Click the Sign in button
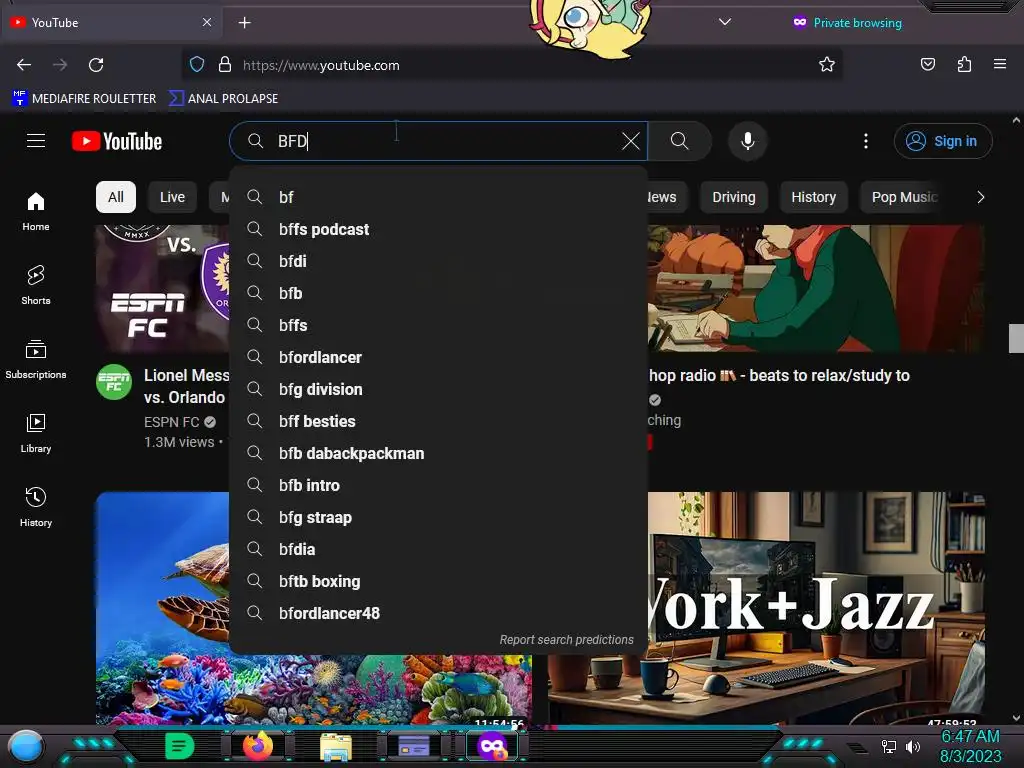The height and width of the screenshot is (768, 1024). 942,141
